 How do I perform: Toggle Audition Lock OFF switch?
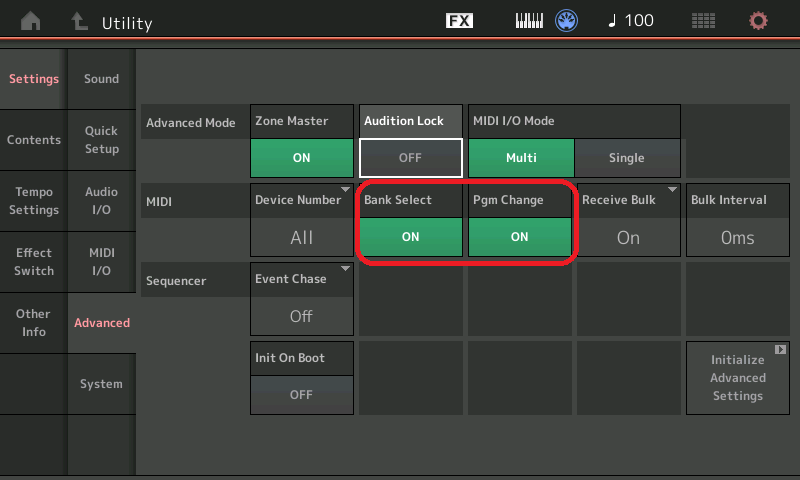click(410, 158)
